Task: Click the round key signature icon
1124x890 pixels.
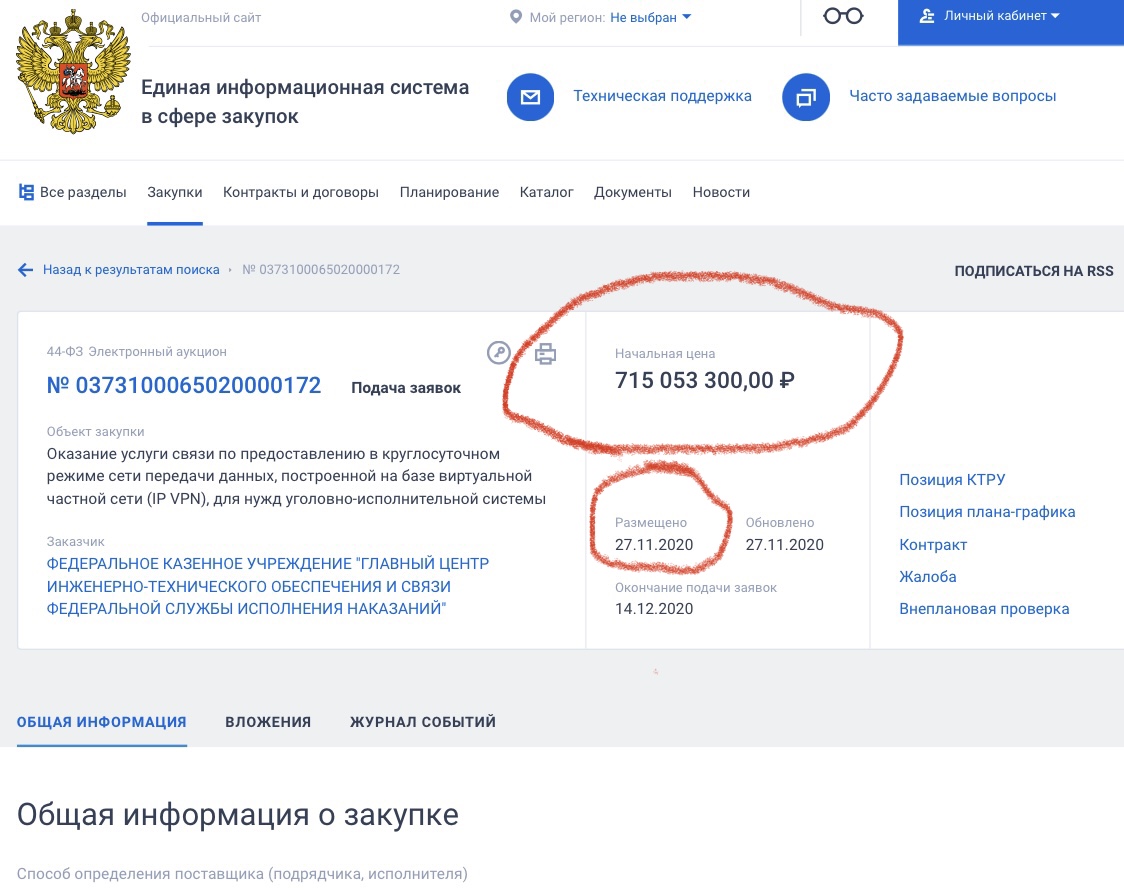Action: tap(499, 353)
